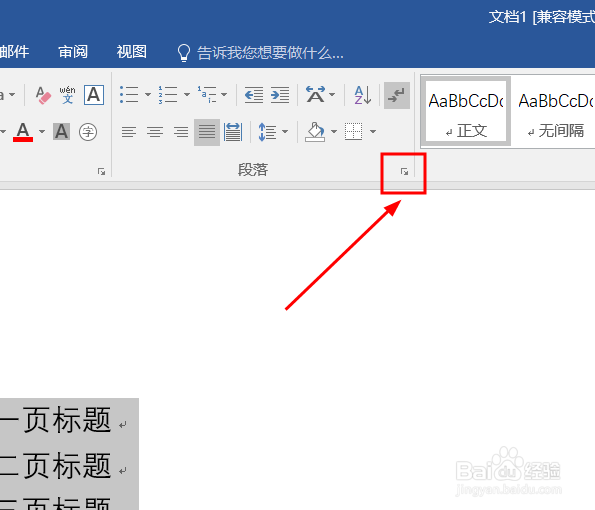
Task: Align text to the left
Action: tap(129, 132)
